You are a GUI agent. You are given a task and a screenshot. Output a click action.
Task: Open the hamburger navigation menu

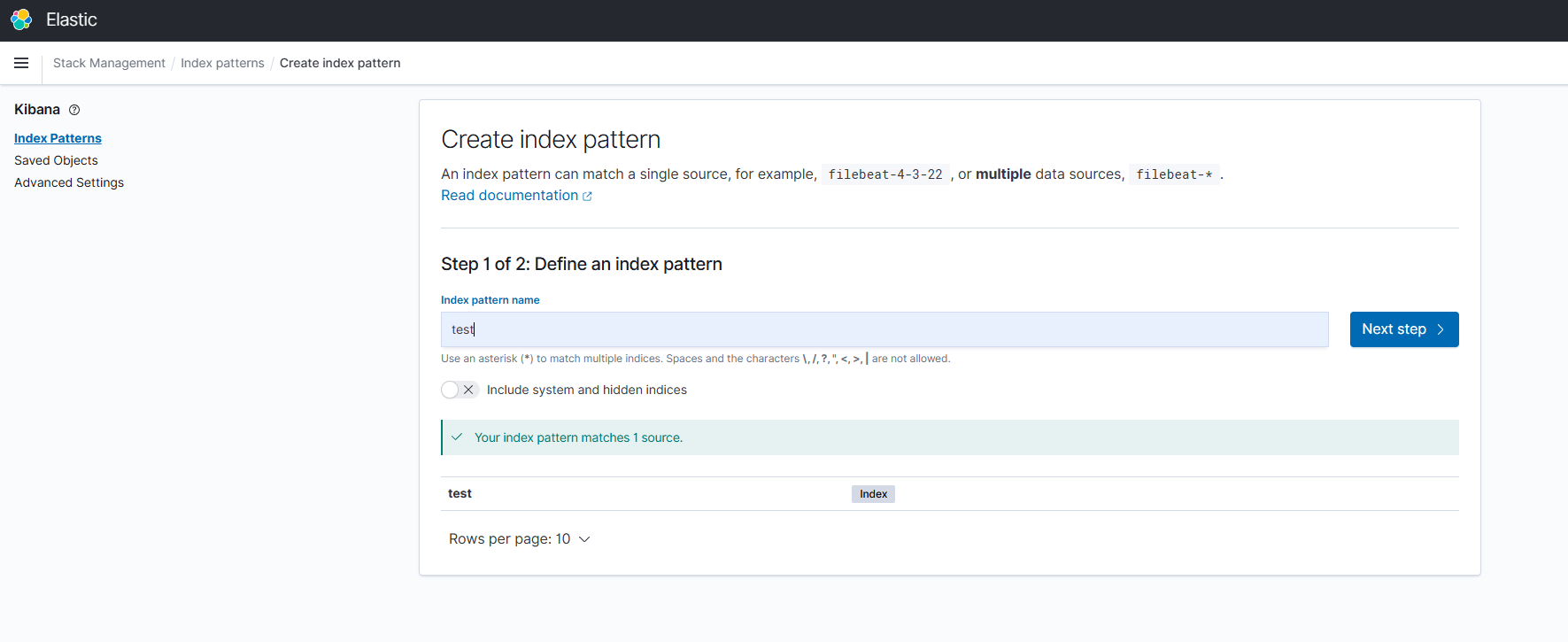21,63
